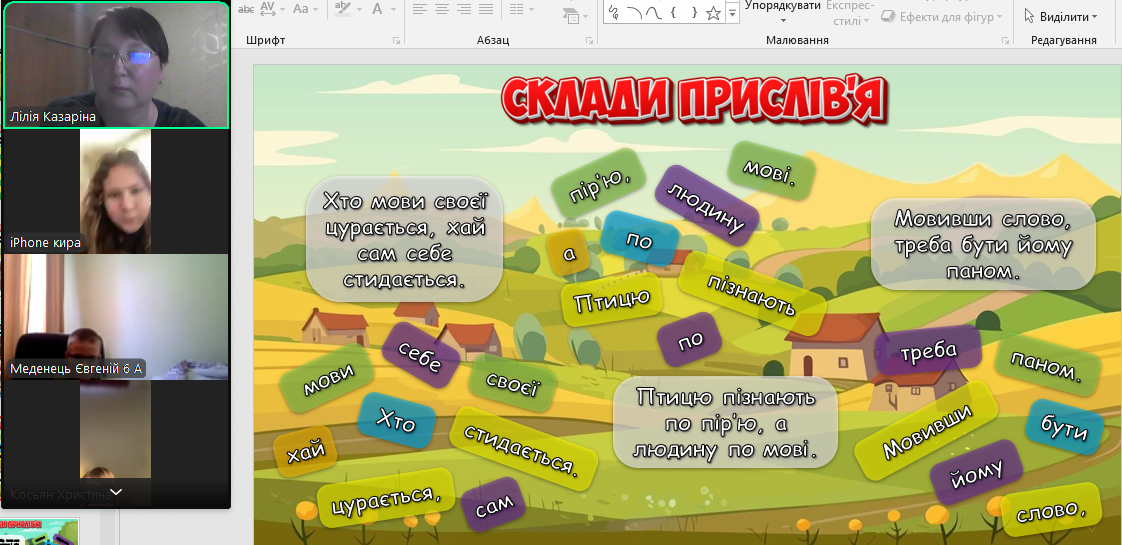The width and height of the screenshot is (1122, 545).
Task: Click blue word tile 'Хто'
Action: pyautogui.click(x=396, y=421)
